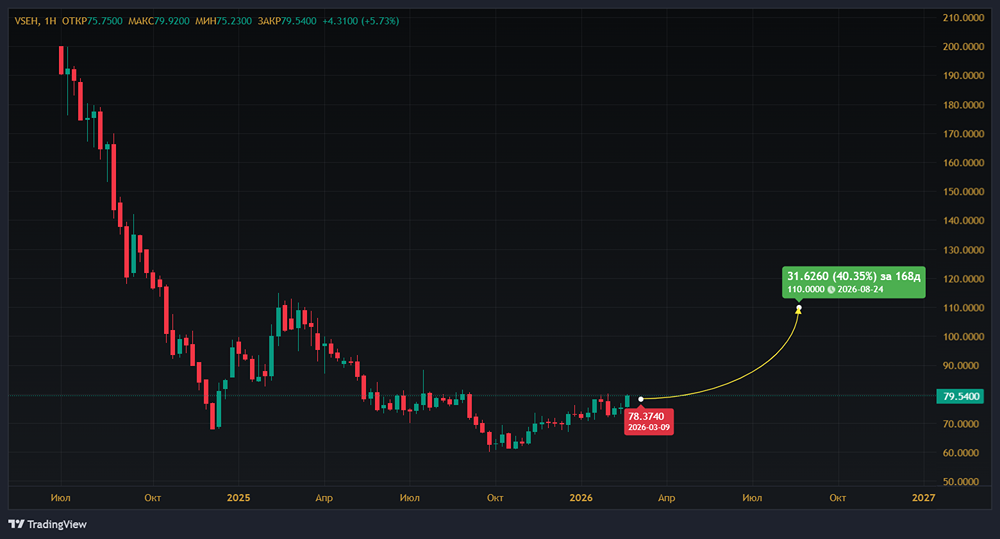
Task: Click the clock icon in green forecast label
Action: click(x=831, y=290)
